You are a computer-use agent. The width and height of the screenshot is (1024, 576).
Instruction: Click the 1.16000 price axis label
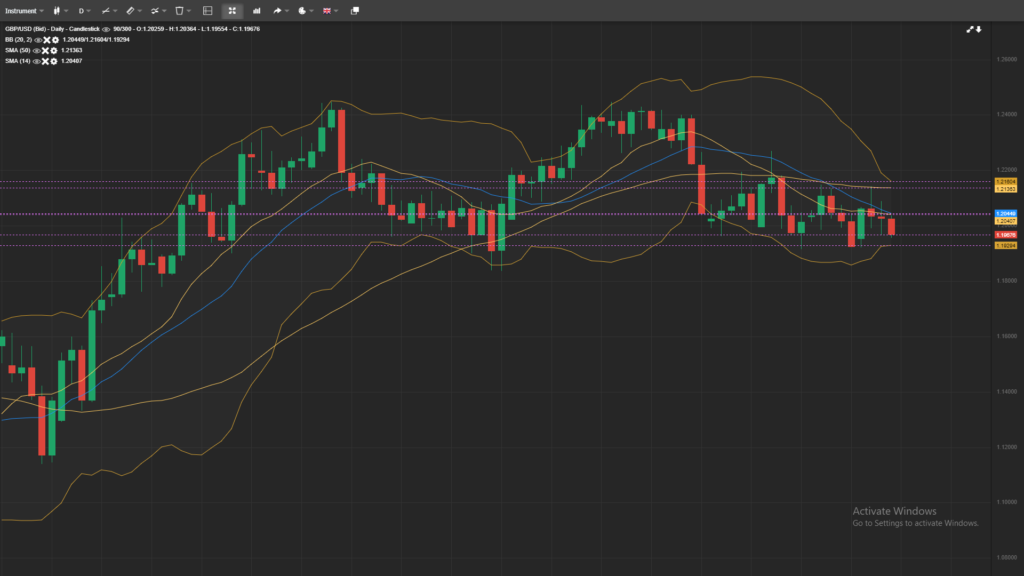pyautogui.click(x=1006, y=336)
